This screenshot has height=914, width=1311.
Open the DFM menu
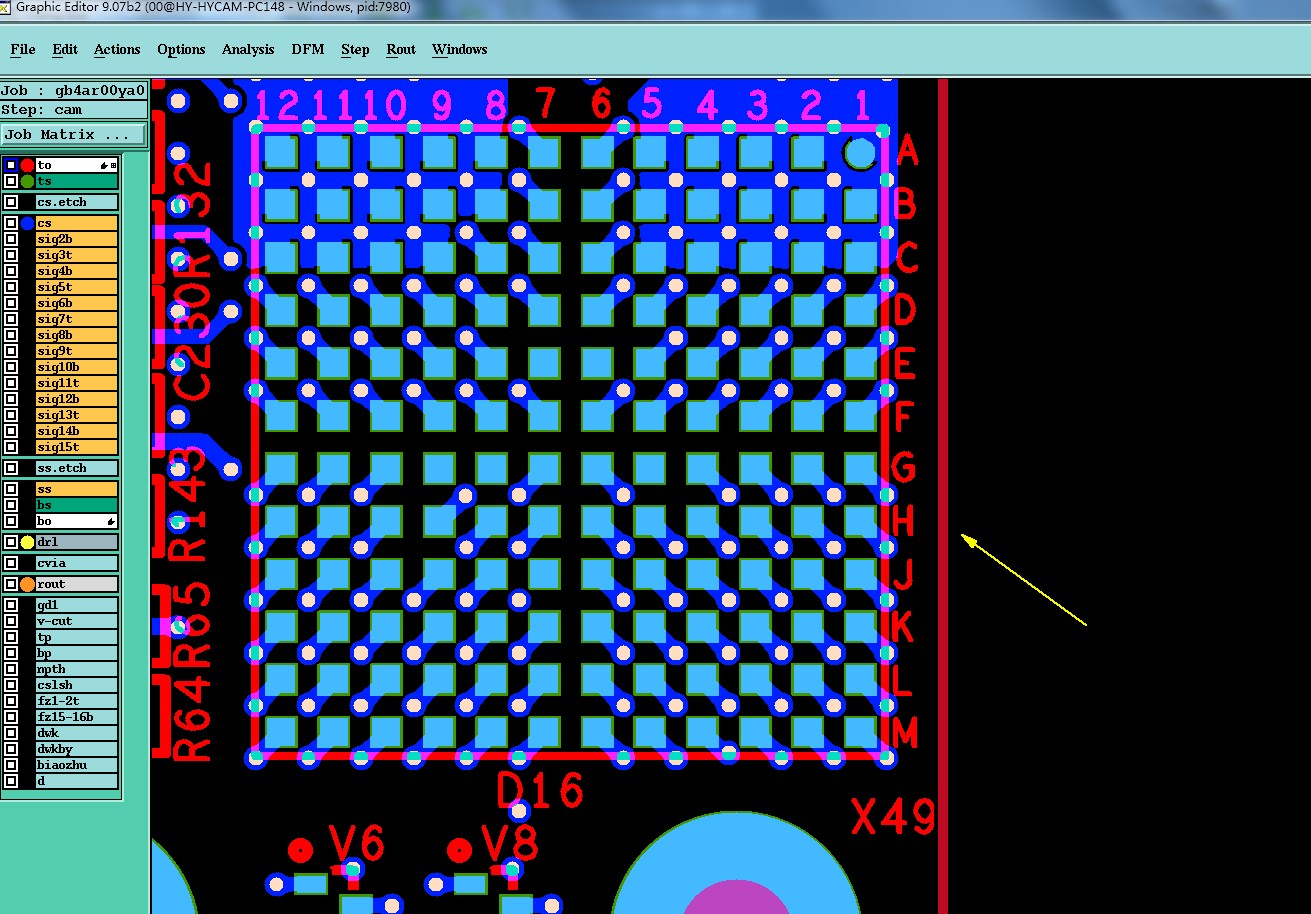point(308,49)
